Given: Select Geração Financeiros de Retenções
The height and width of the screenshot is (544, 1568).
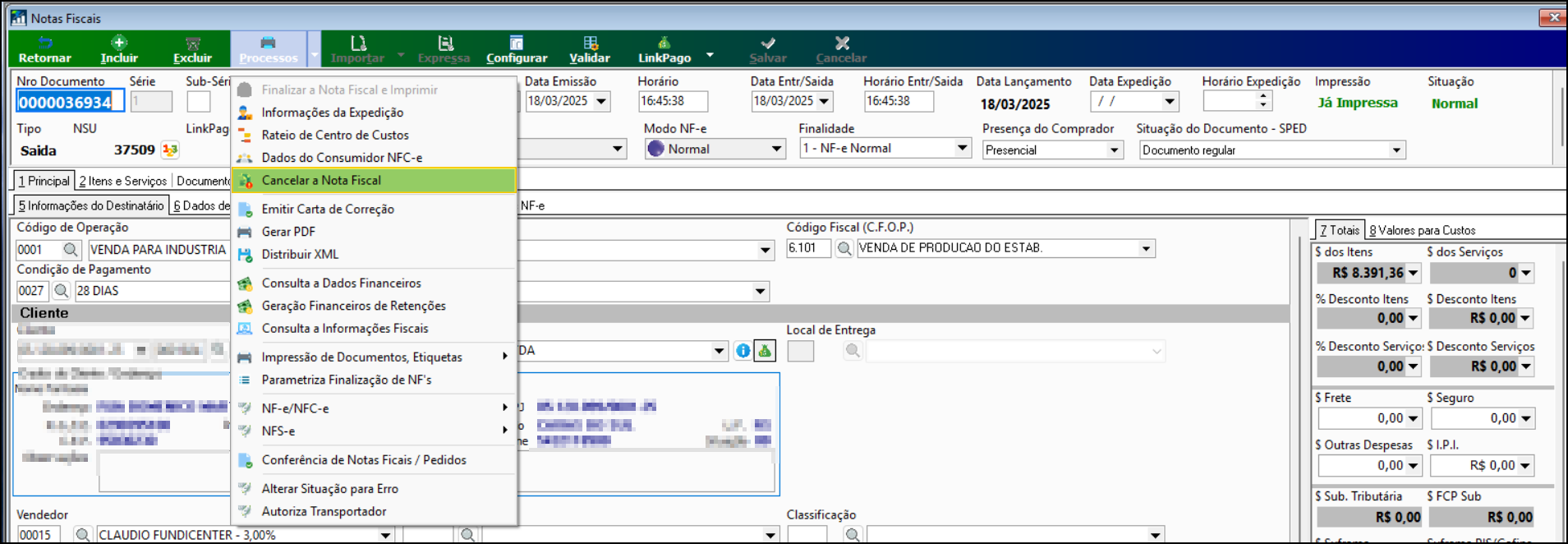Looking at the screenshot, I should click(375, 306).
